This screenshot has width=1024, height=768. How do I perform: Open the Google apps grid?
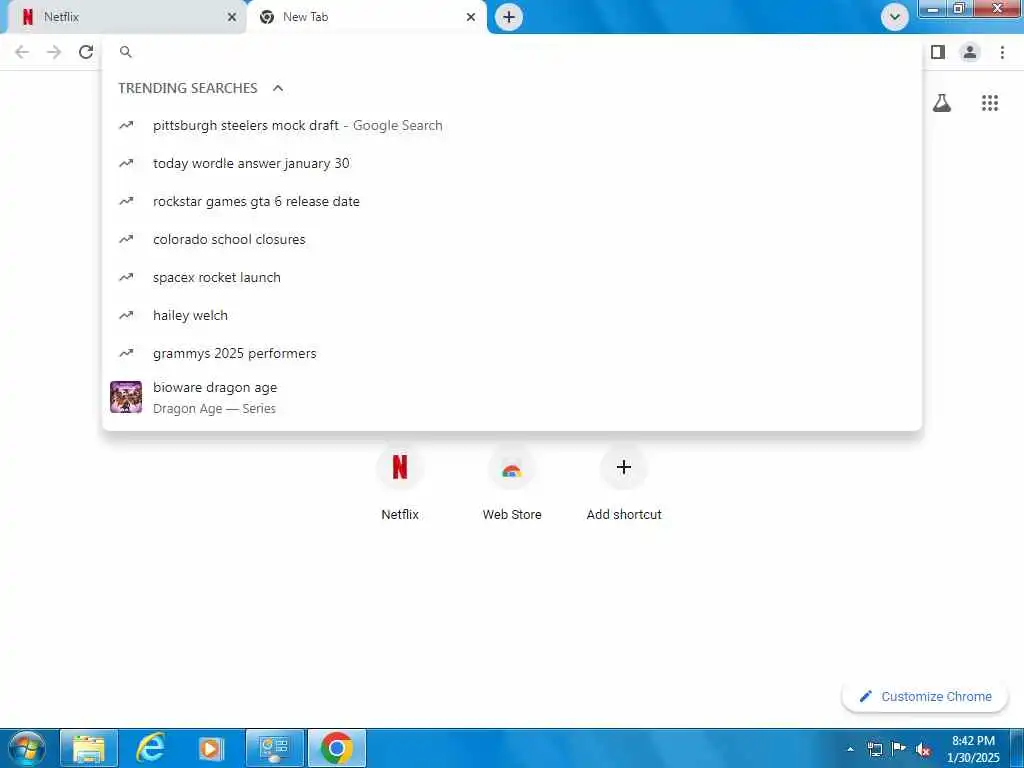point(990,103)
